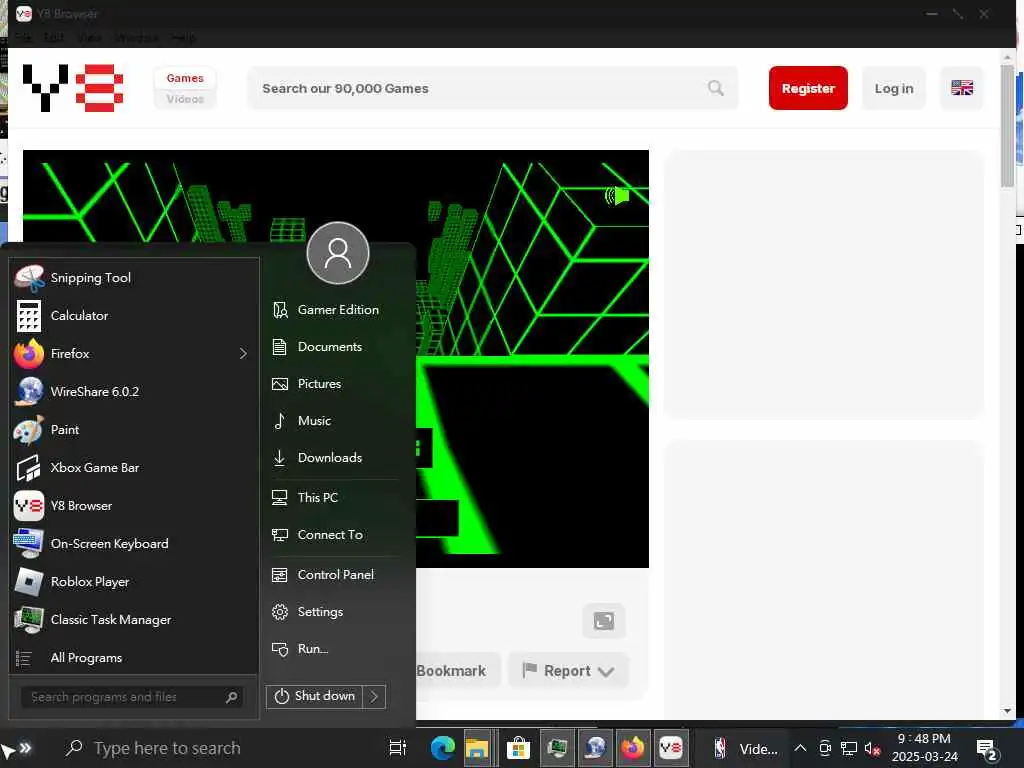Open Firefox in the start menu
This screenshot has height=768, width=1024.
[123, 353]
